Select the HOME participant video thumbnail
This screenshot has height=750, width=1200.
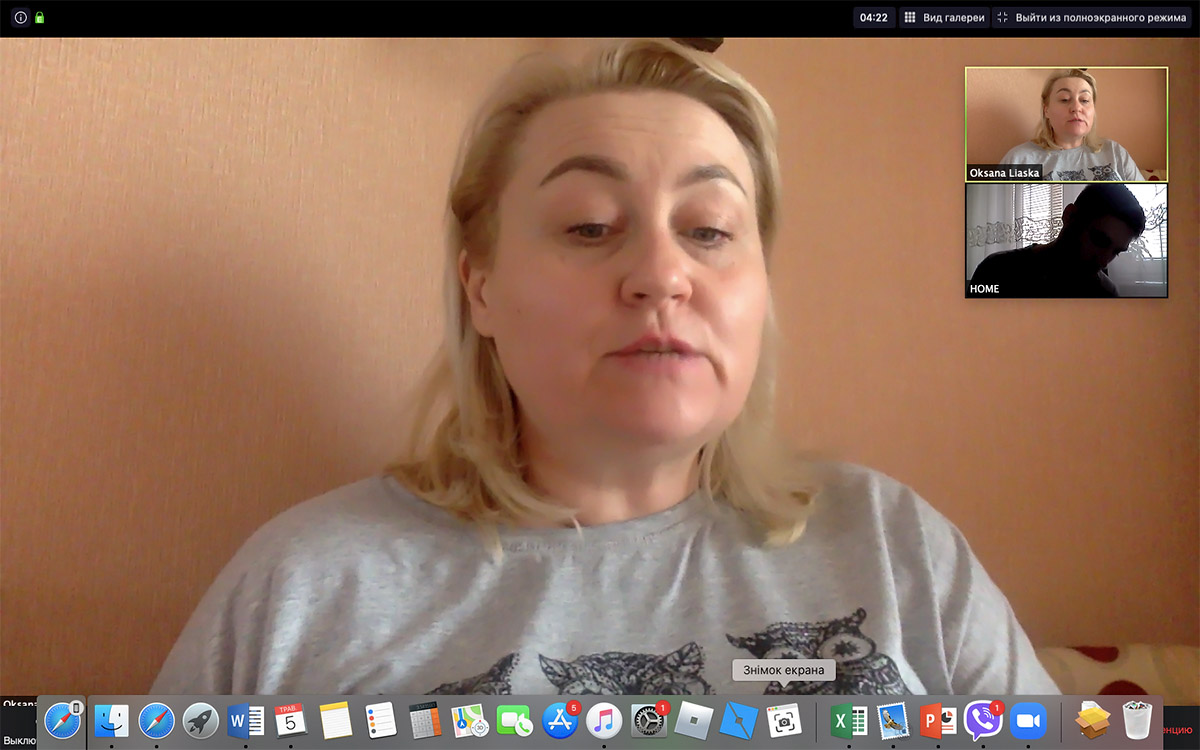[1066, 240]
